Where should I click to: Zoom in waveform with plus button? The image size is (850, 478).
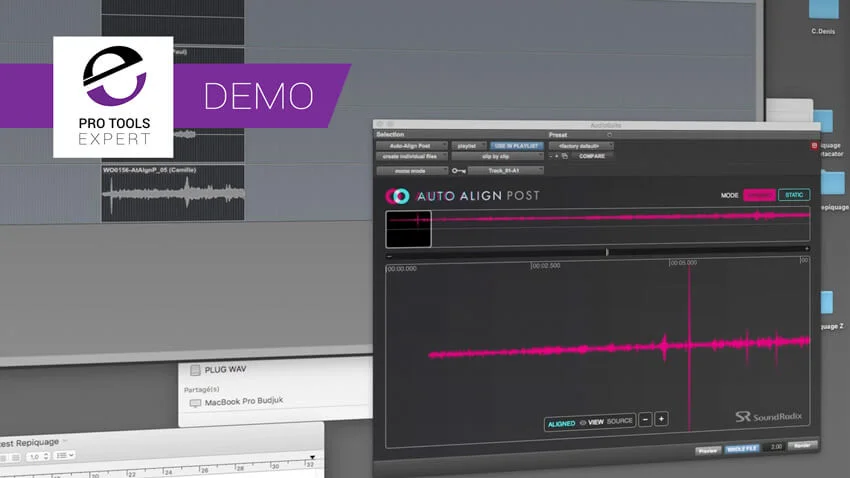point(661,419)
